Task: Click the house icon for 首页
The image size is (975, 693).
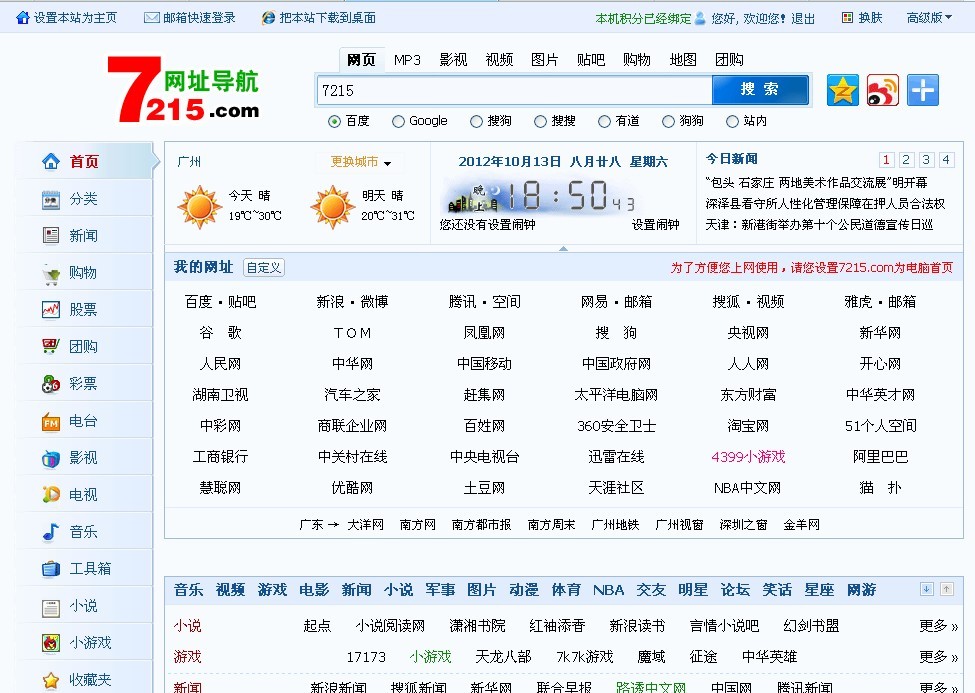Action: pyautogui.click(x=51, y=162)
